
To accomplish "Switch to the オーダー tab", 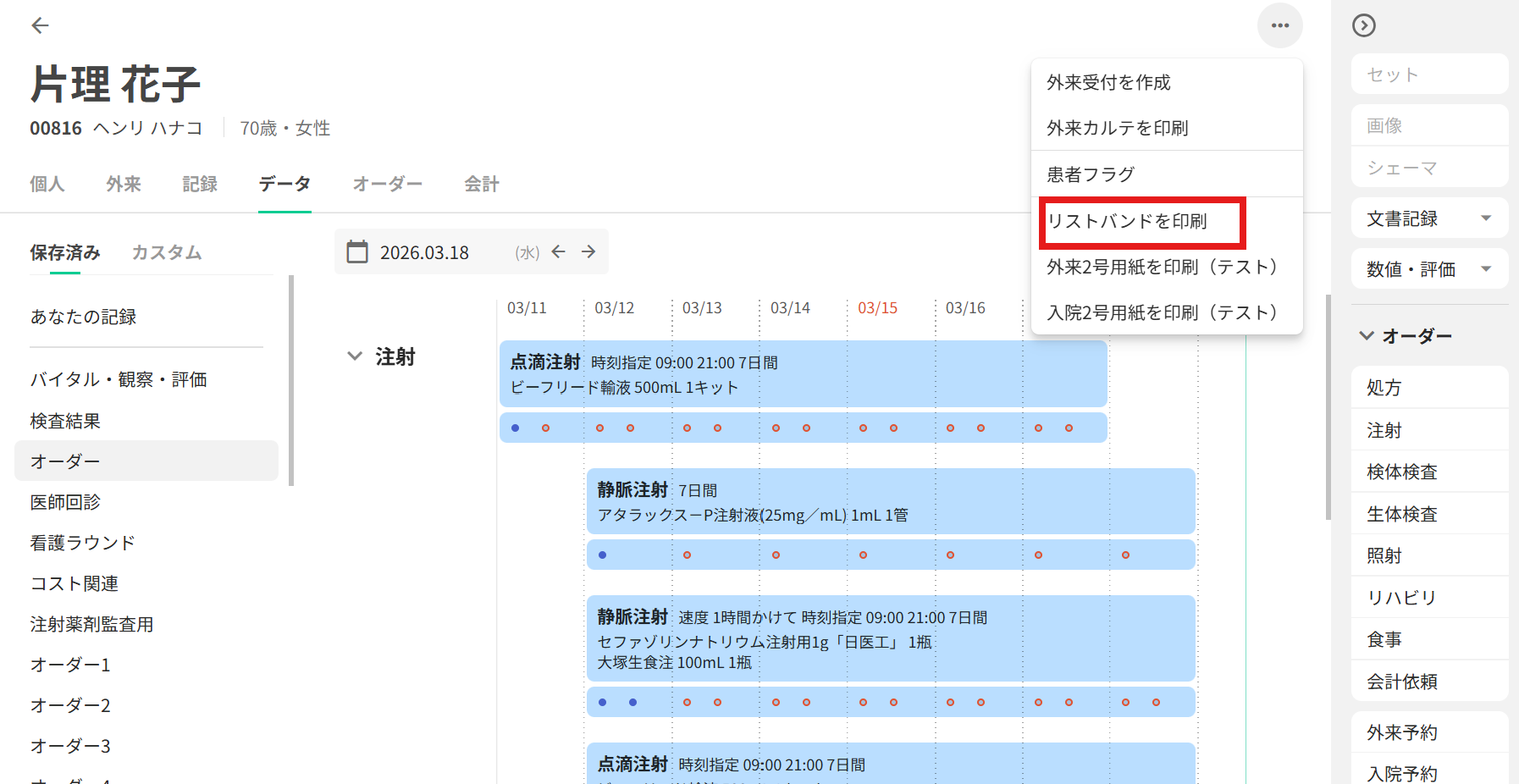I will [x=388, y=184].
